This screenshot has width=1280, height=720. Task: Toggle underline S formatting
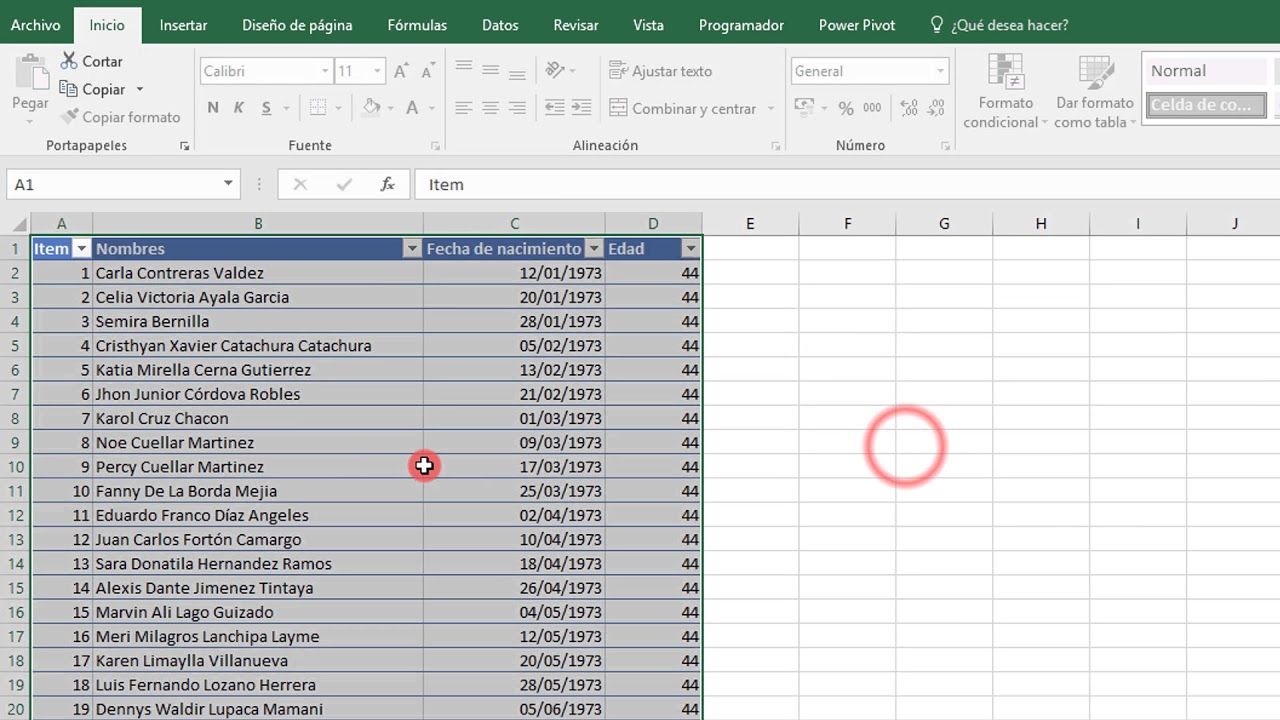[266, 108]
